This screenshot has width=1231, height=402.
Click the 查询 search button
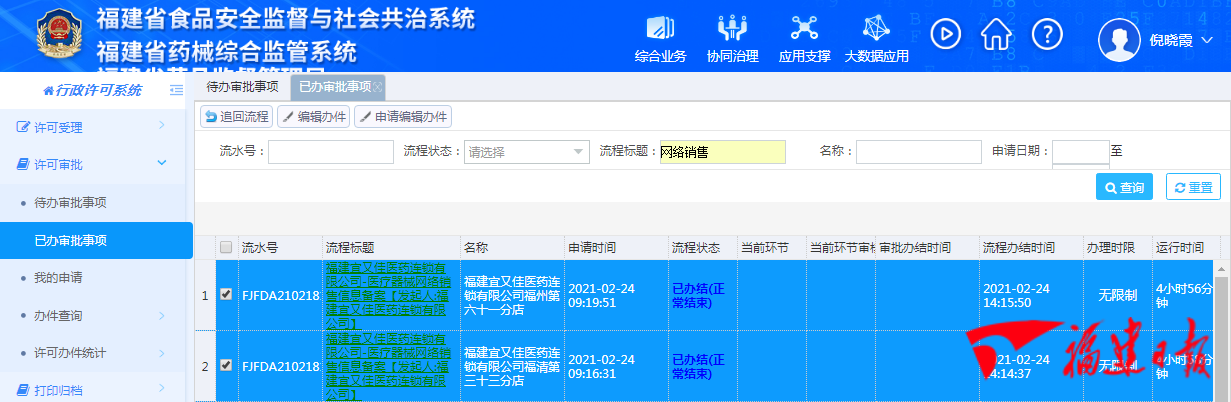1124,187
